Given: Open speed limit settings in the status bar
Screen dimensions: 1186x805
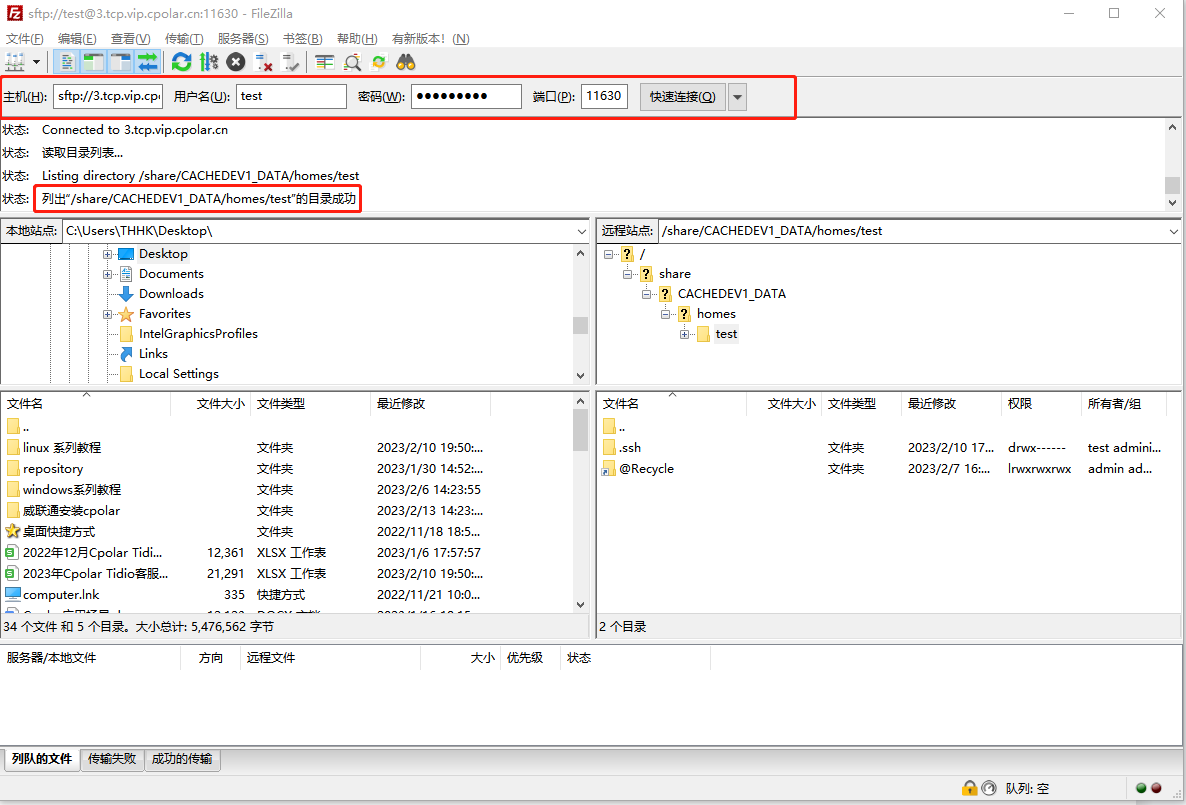Looking at the screenshot, I should 988,788.
